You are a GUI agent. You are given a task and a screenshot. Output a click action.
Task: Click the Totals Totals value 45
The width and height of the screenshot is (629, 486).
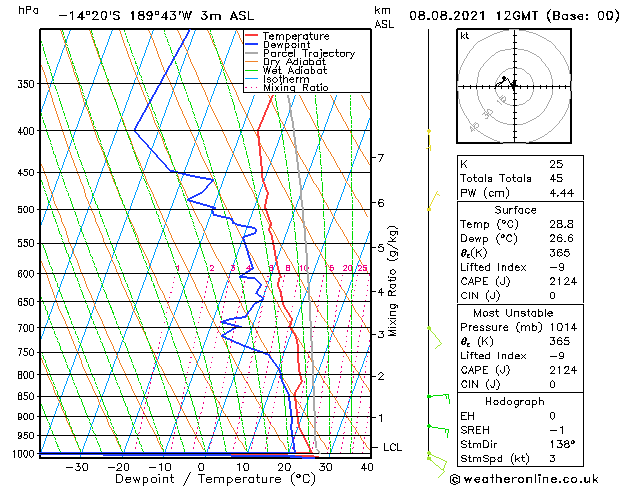[556, 178]
